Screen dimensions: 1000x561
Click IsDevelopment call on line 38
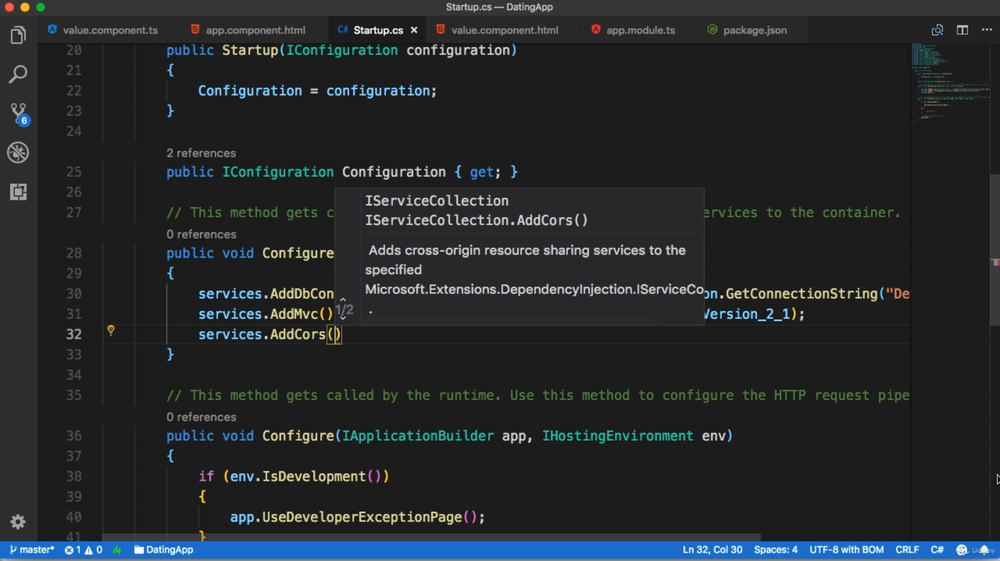314,476
